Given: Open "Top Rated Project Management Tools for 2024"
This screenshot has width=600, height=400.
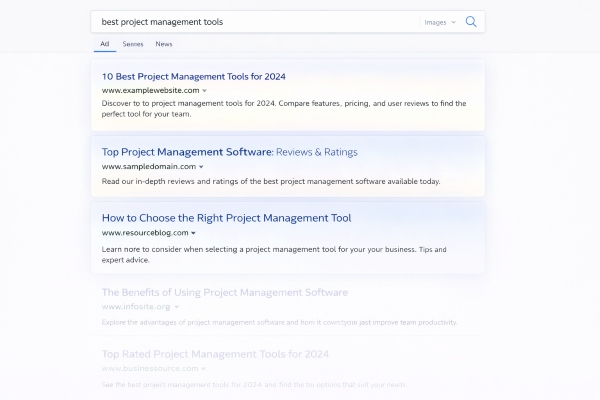Looking at the screenshot, I should [x=213, y=353].
